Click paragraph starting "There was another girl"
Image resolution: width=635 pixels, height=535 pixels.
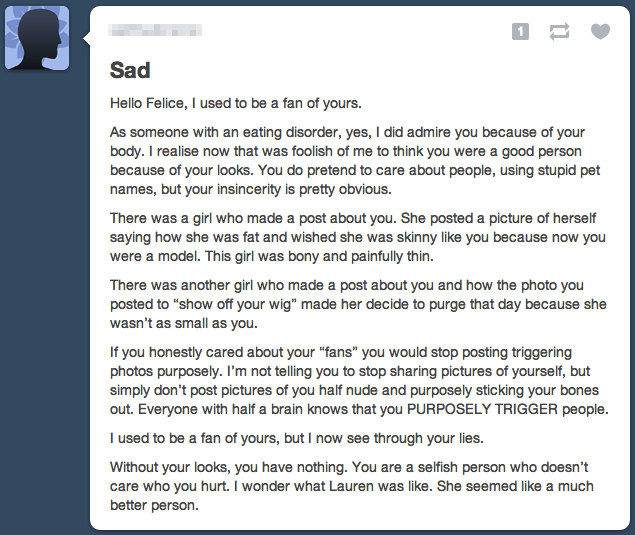(x=358, y=304)
